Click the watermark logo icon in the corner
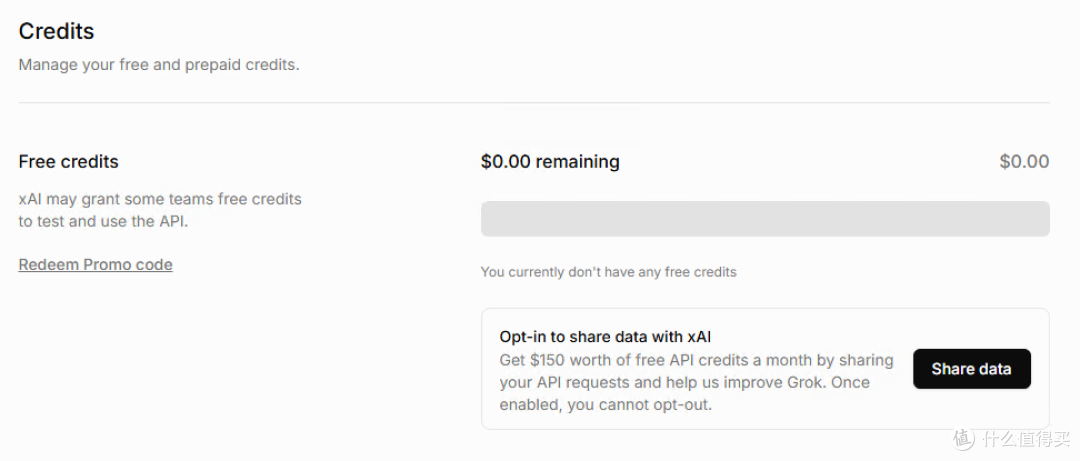The image size is (1080, 461). 964,438
